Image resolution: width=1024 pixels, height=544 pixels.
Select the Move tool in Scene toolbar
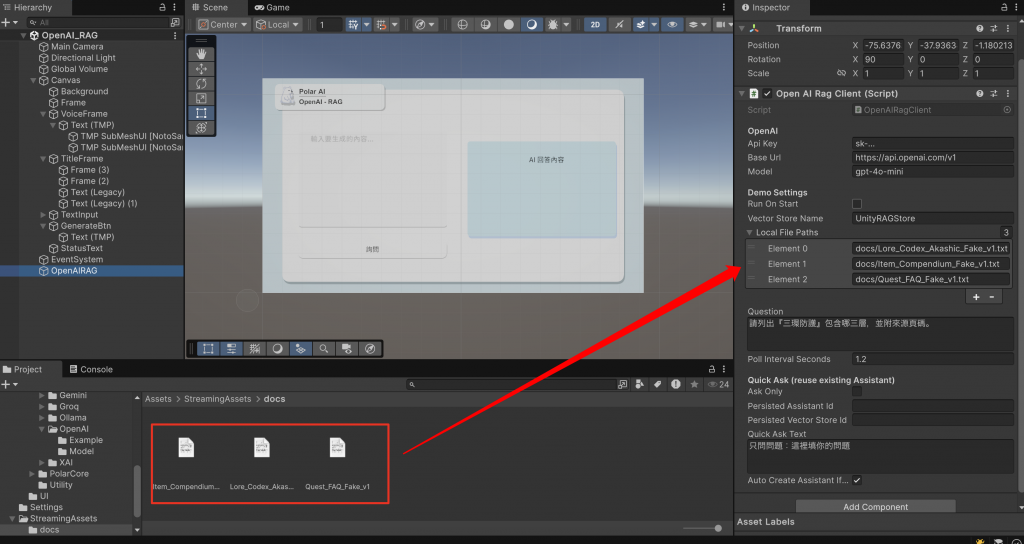pos(201,69)
